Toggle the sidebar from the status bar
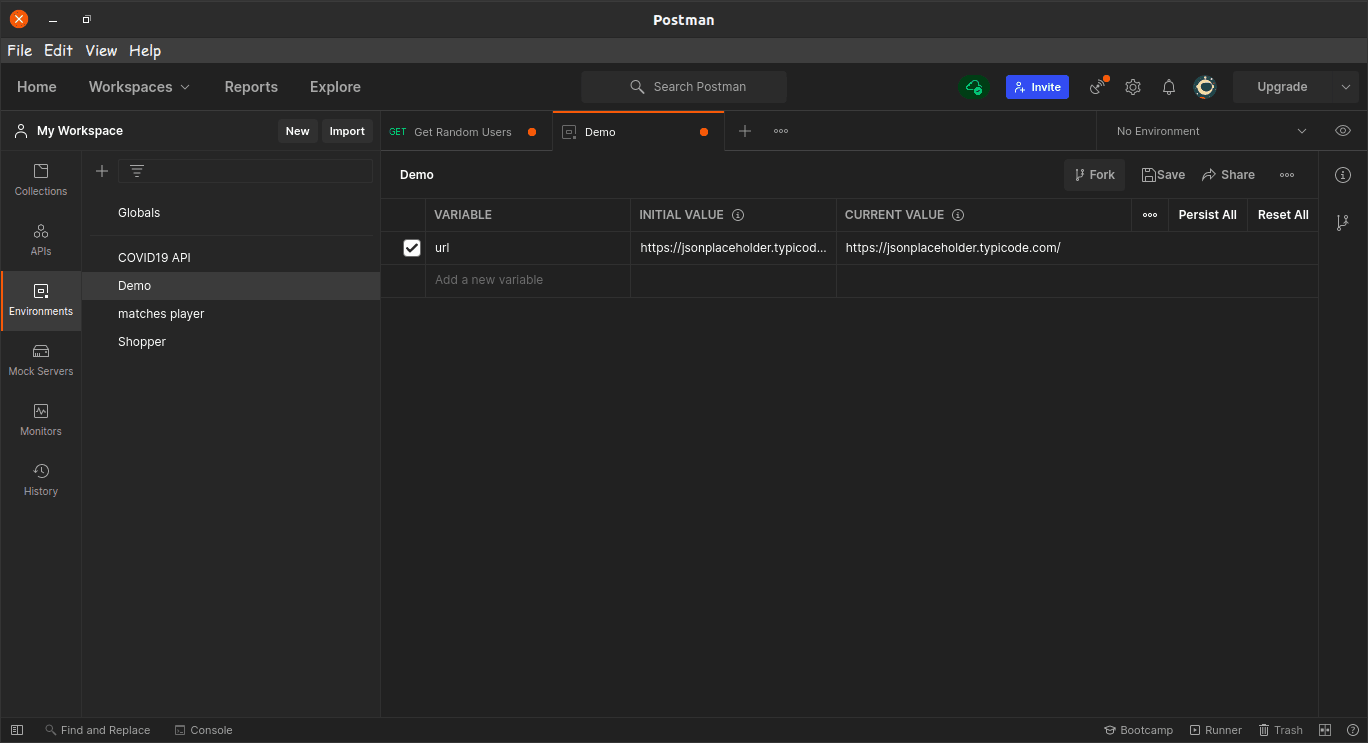The height and width of the screenshot is (743, 1368). coord(17,730)
